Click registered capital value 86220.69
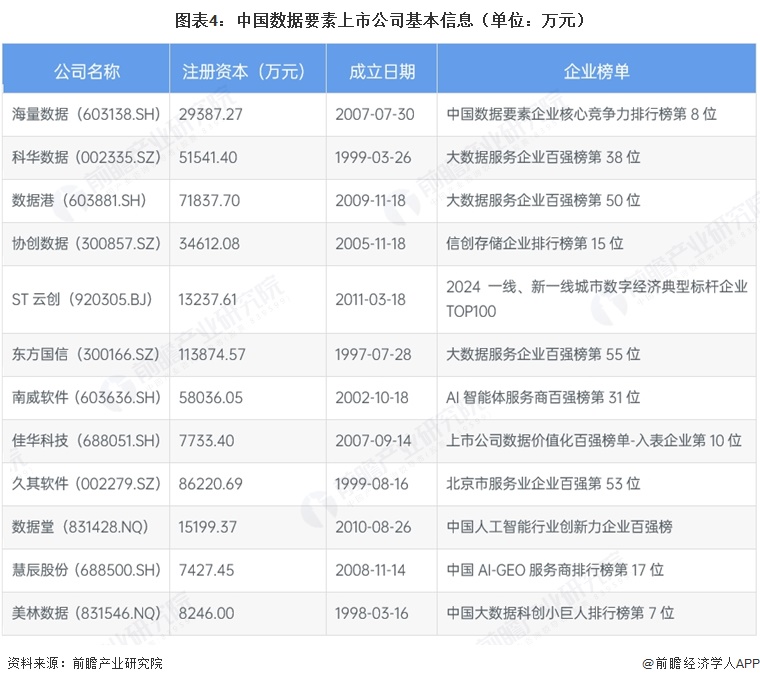Image resolution: width=760 pixels, height=684 pixels. tap(210, 484)
